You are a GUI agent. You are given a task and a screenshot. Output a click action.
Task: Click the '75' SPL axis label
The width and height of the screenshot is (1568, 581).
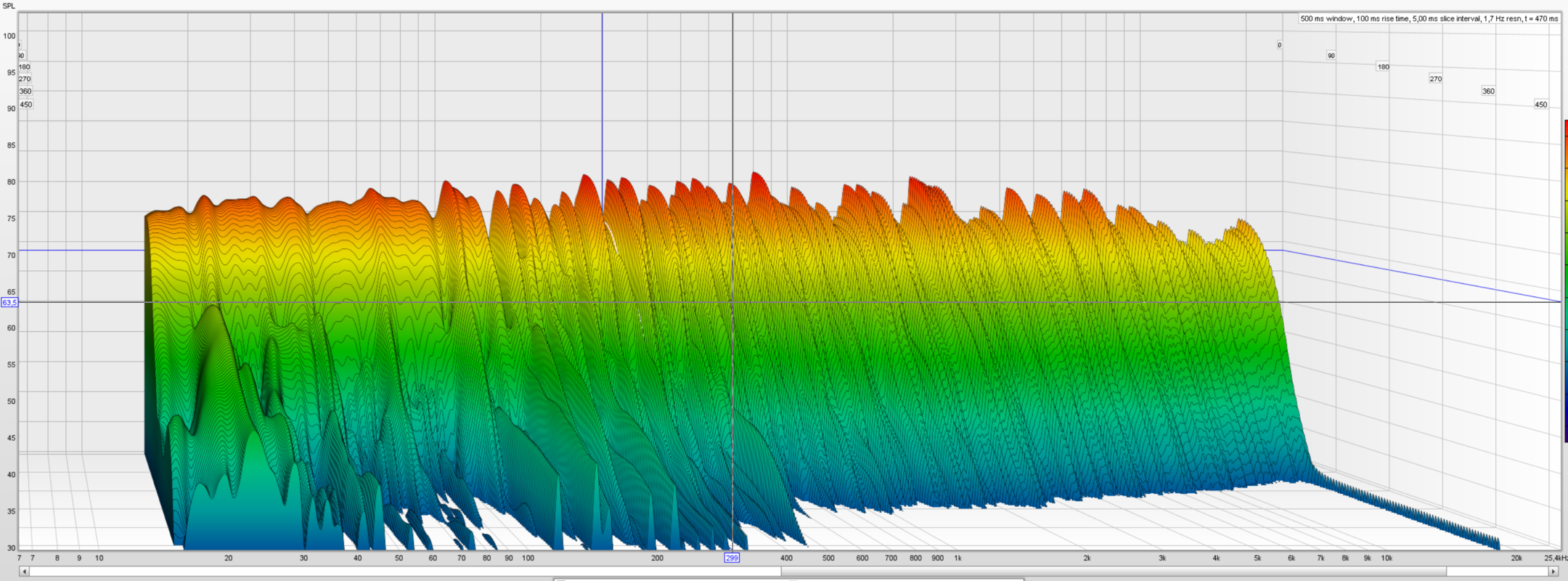11,219
